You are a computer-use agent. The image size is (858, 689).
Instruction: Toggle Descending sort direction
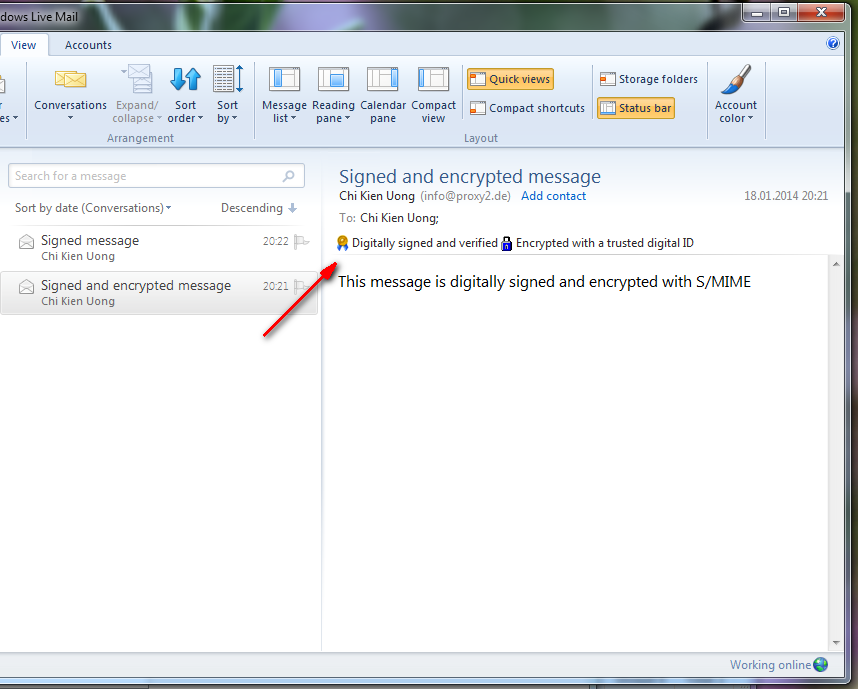(x=259, y=208)
